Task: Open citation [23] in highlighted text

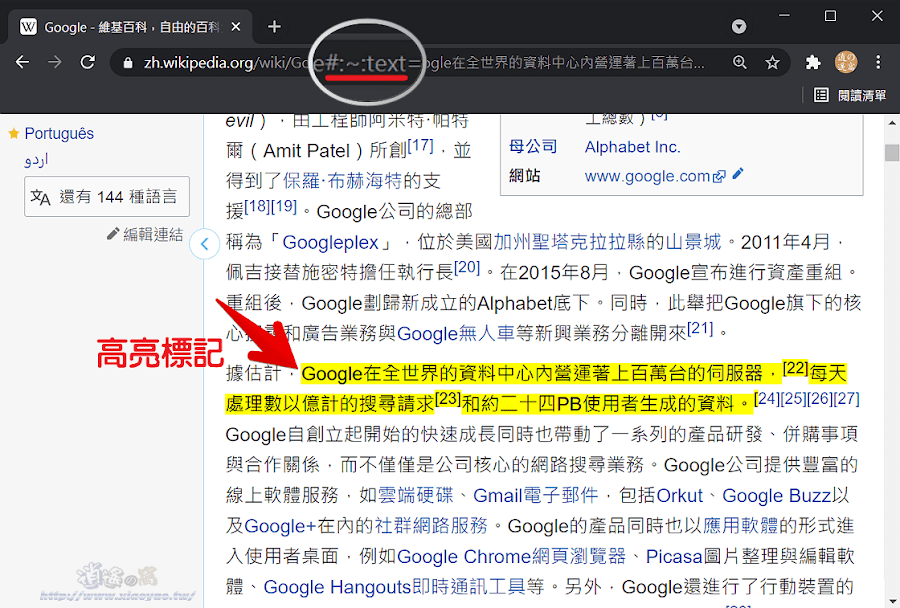Action: 448,398
